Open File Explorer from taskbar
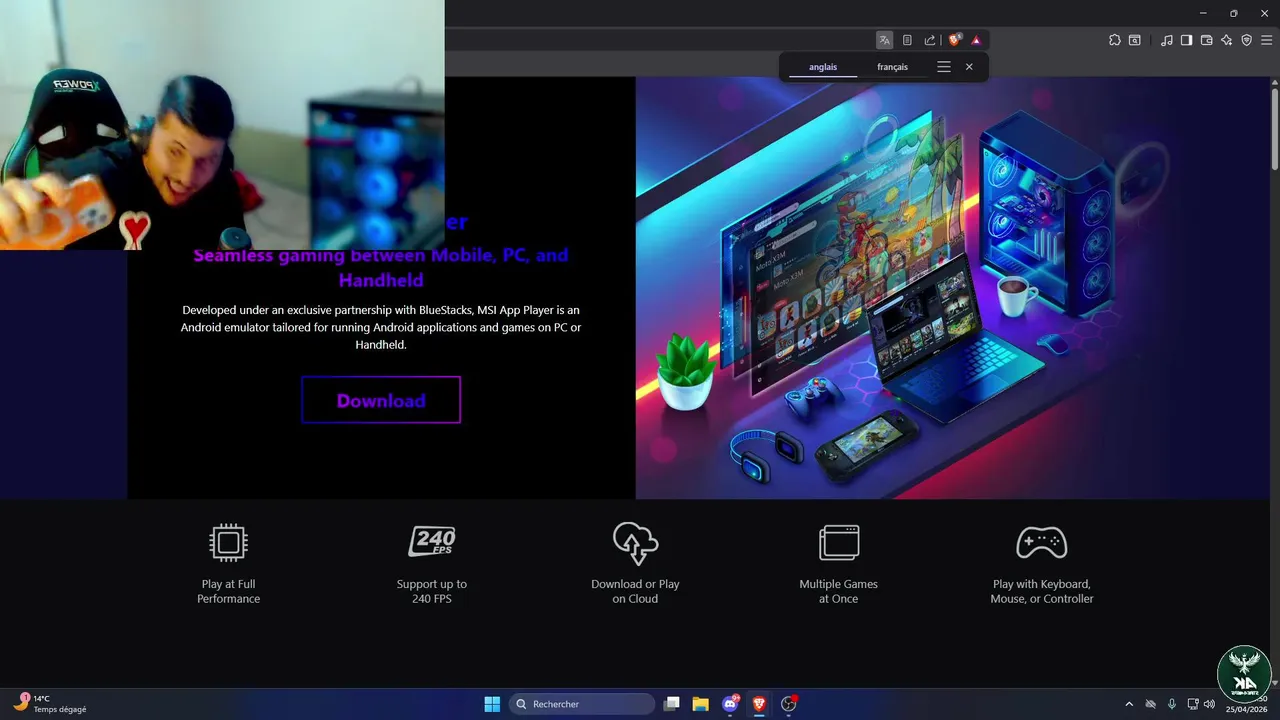1280x720 pixels. pyautogui.click(x=701, y=704)
